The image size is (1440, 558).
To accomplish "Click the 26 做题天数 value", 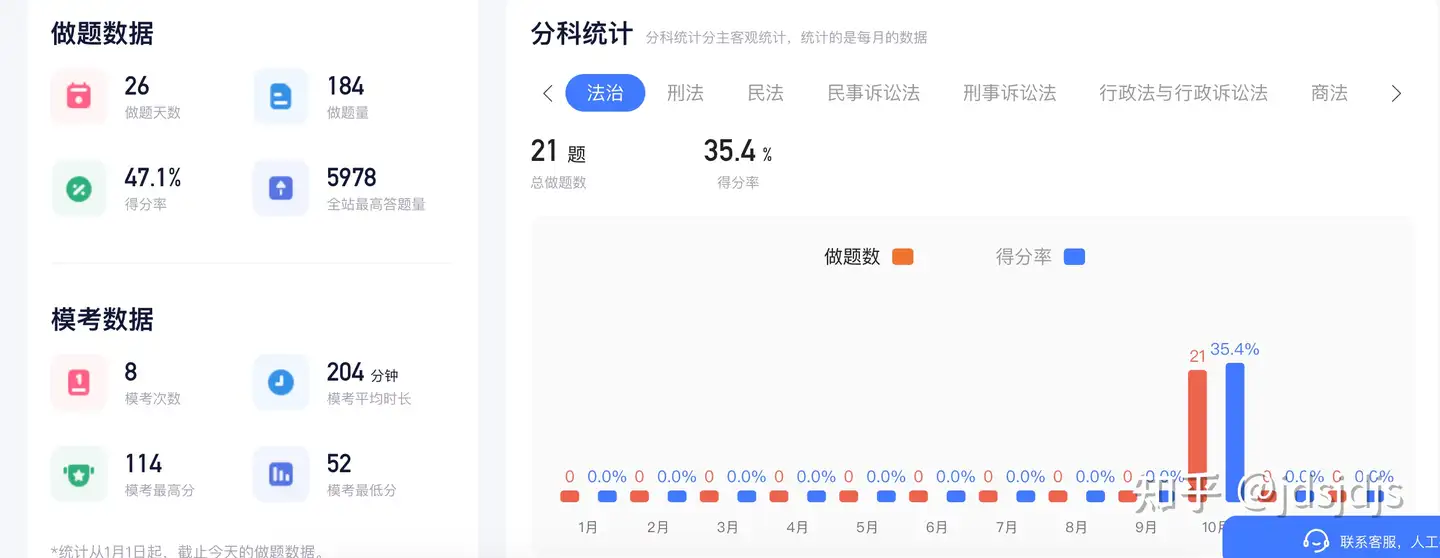I will pos(137,86).
